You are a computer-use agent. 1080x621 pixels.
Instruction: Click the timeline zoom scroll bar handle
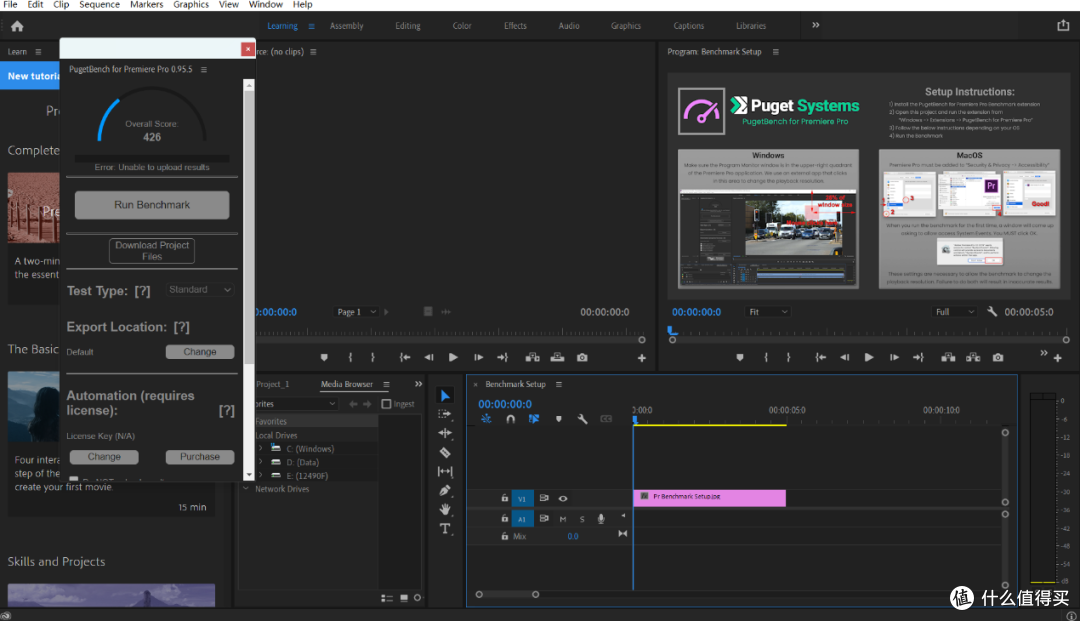(x=507, y=594)
